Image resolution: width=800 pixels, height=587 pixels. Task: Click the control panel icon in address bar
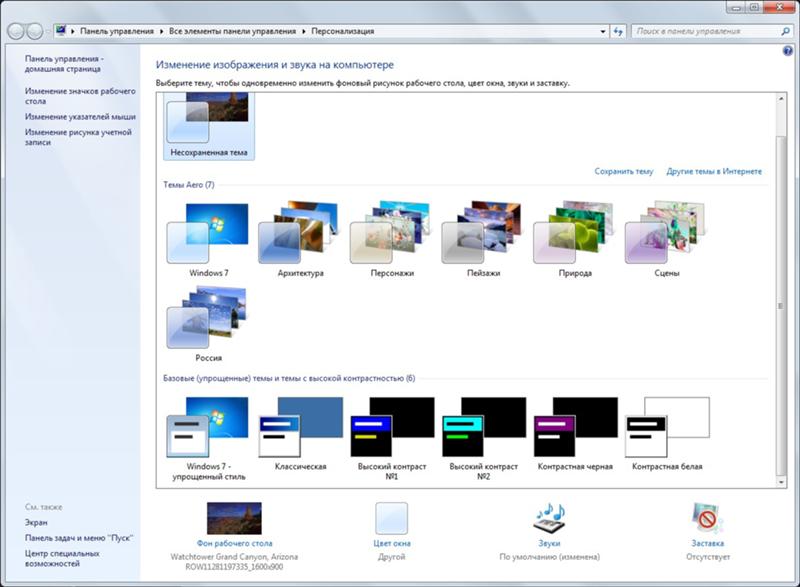click(x=61, y=31)
